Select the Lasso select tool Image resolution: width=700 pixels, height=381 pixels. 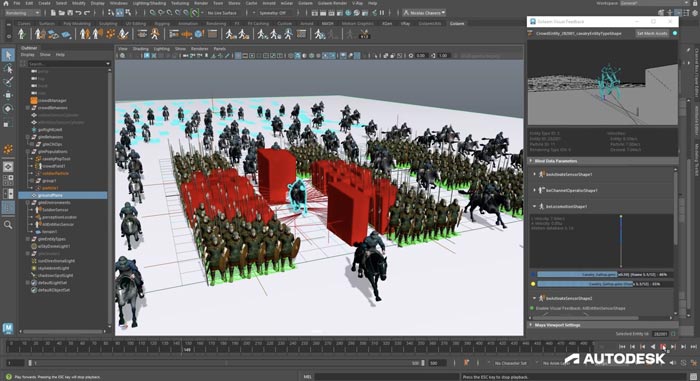[x=8, y=68]
